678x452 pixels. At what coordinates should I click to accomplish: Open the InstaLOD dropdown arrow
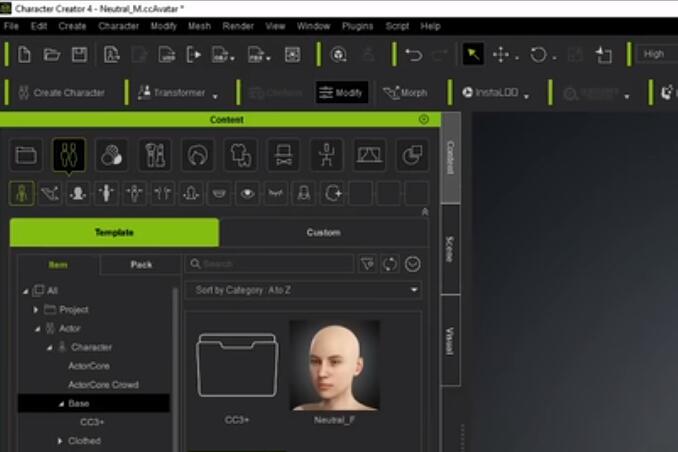click(526, 96)
